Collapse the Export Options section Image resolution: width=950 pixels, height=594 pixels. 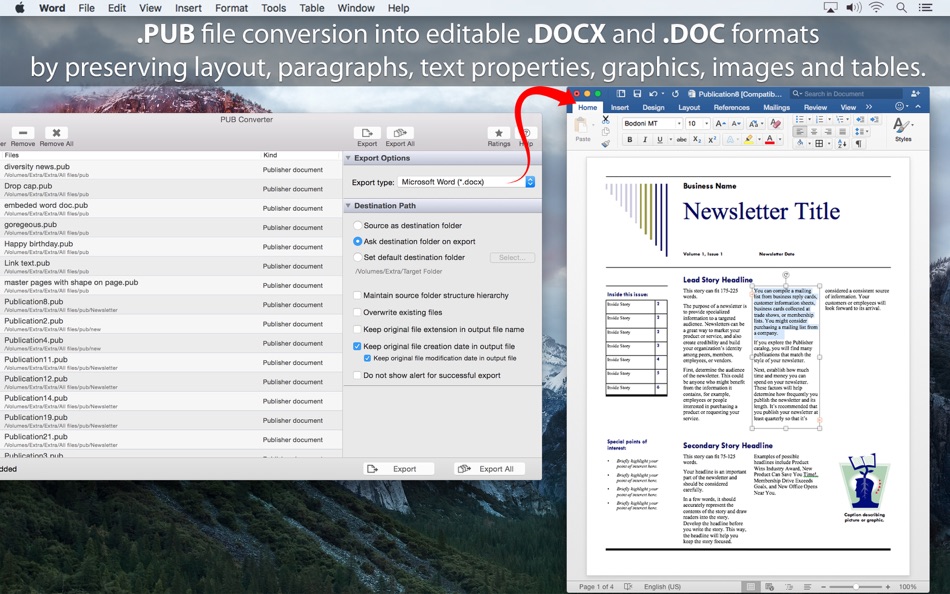(348, 158)
